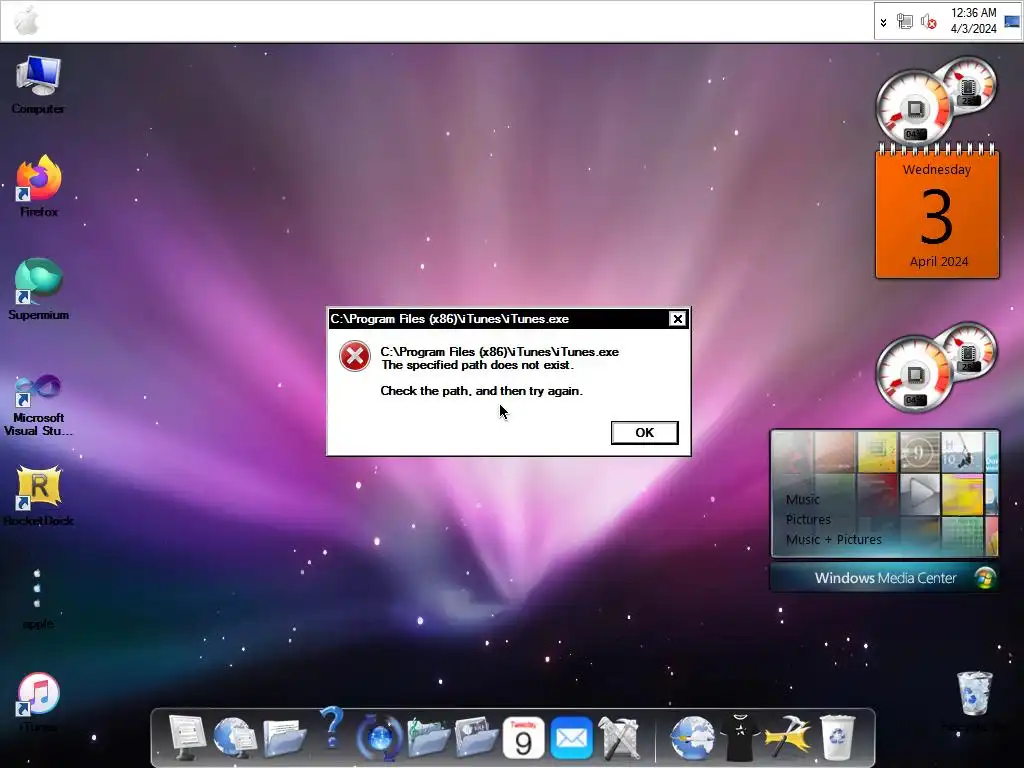Open the calendar dock icon showing 9
The height and width of the screenshot is (768, 1024).
coord(524,738)
